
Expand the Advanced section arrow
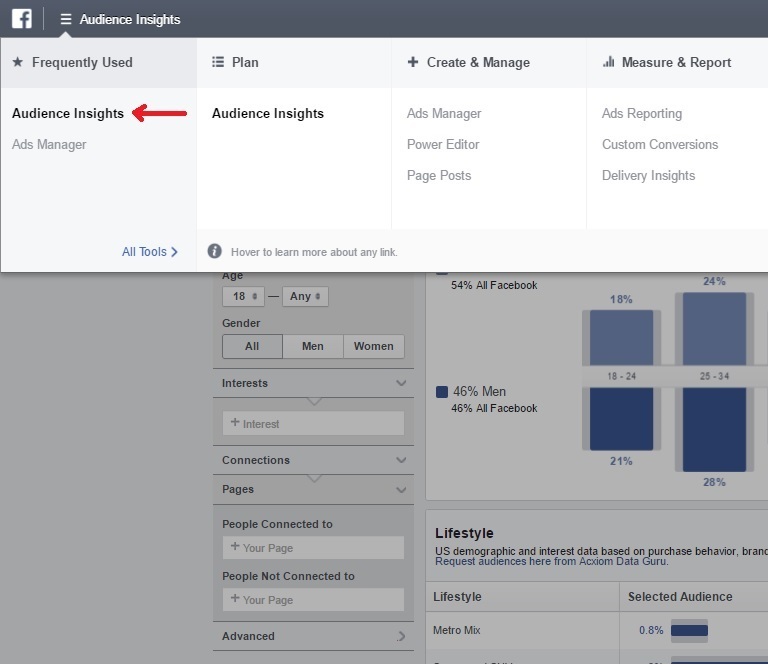402,636
